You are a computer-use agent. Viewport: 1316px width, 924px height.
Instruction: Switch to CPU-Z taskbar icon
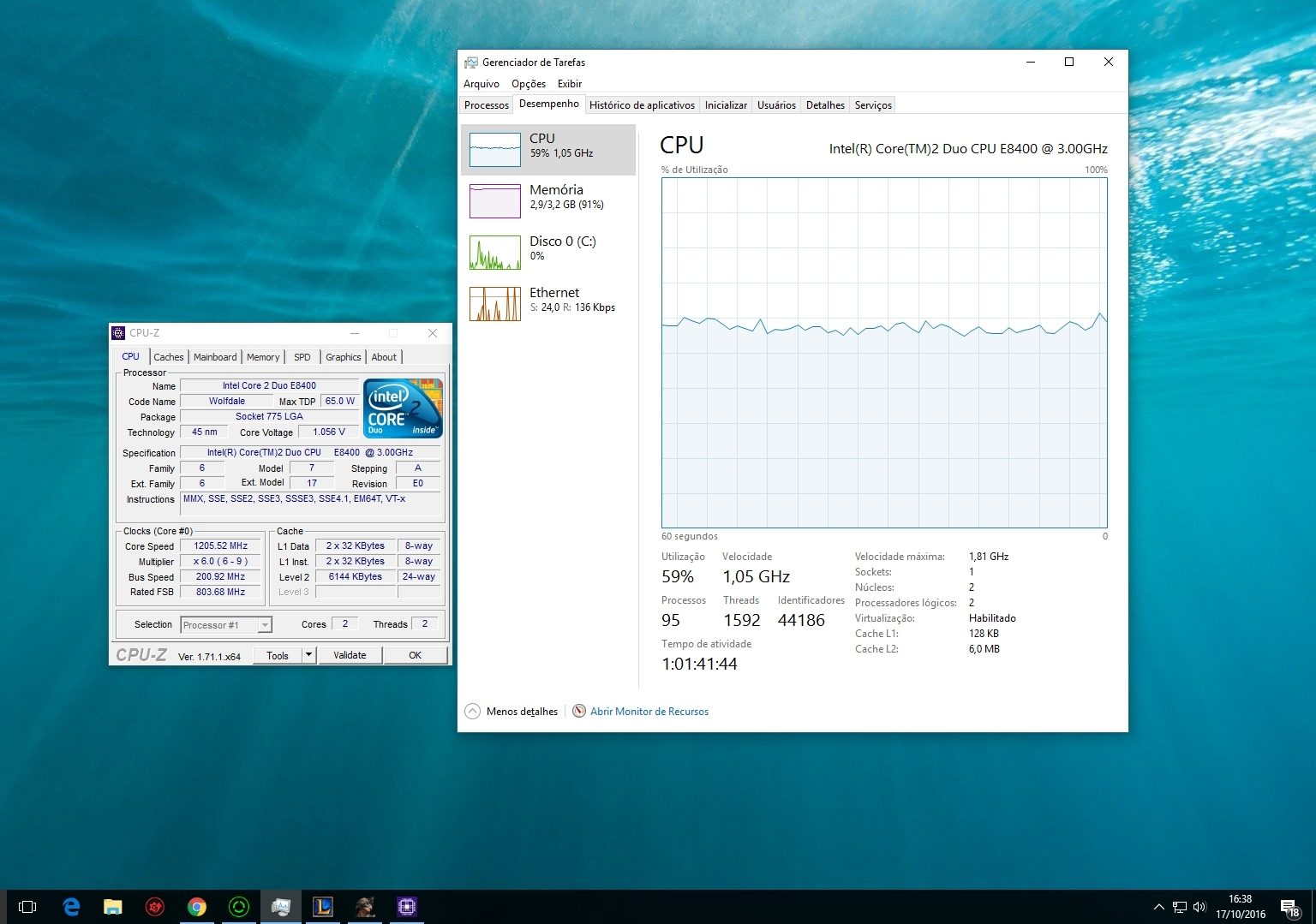(407, 907)
